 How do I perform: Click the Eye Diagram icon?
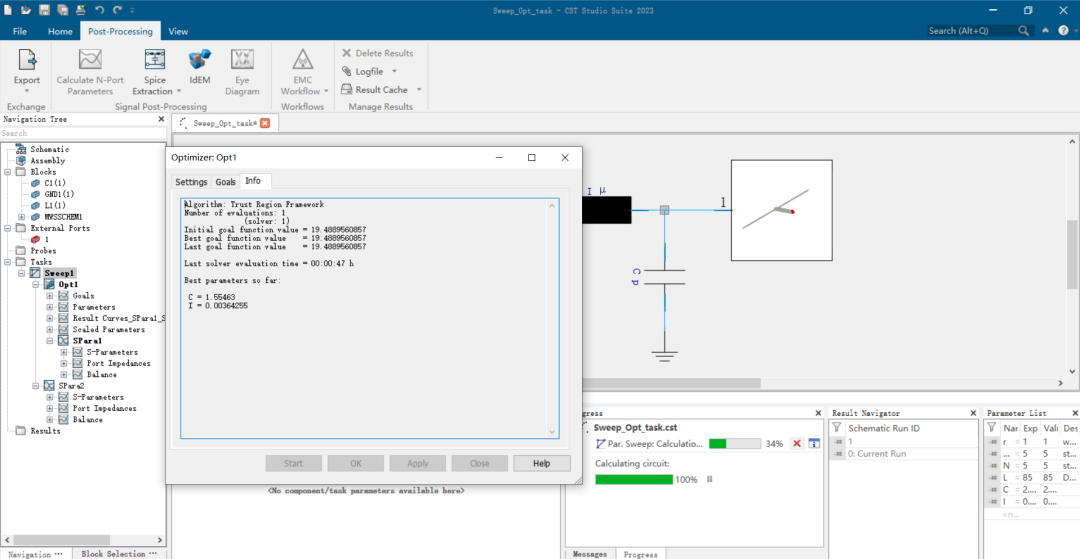coord(242,59)
